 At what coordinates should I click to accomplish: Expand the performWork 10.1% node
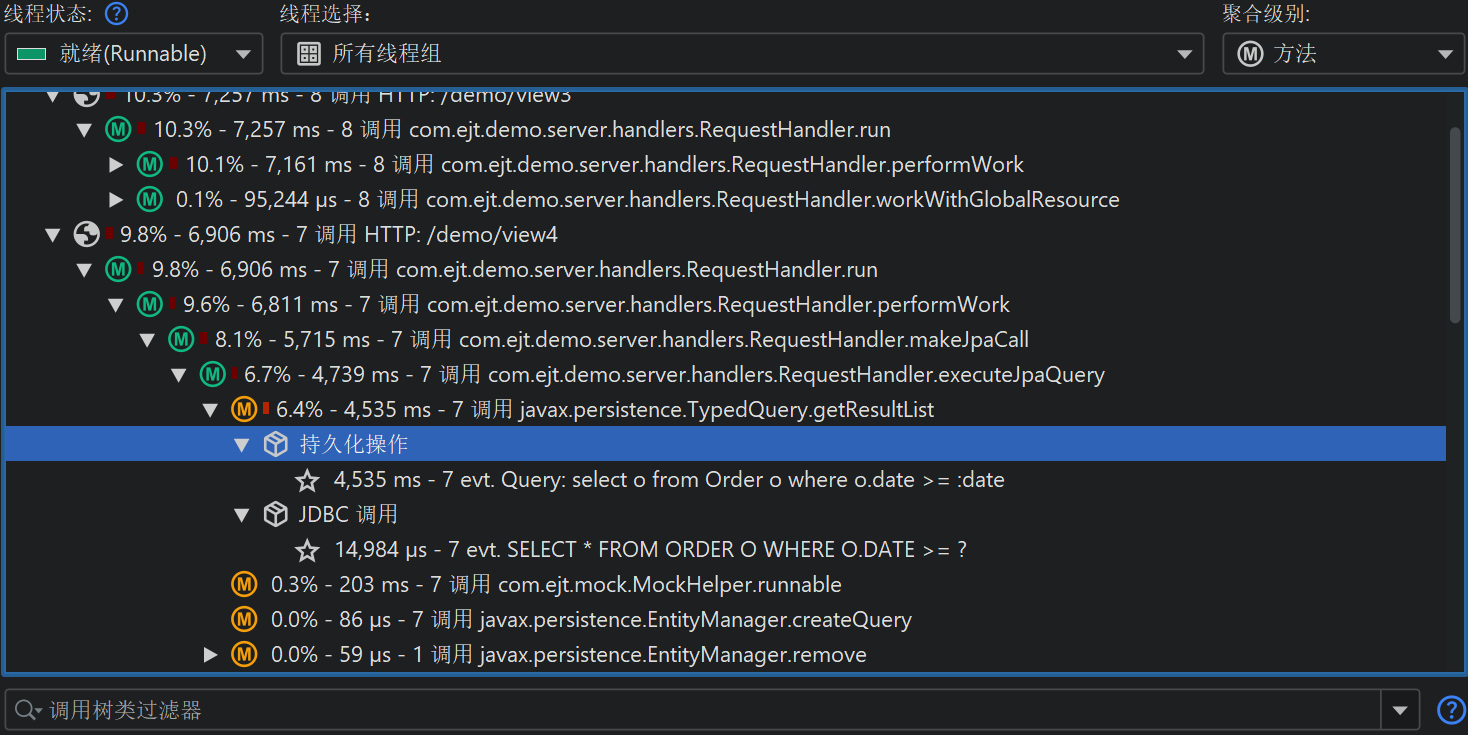tap(116, 165)
